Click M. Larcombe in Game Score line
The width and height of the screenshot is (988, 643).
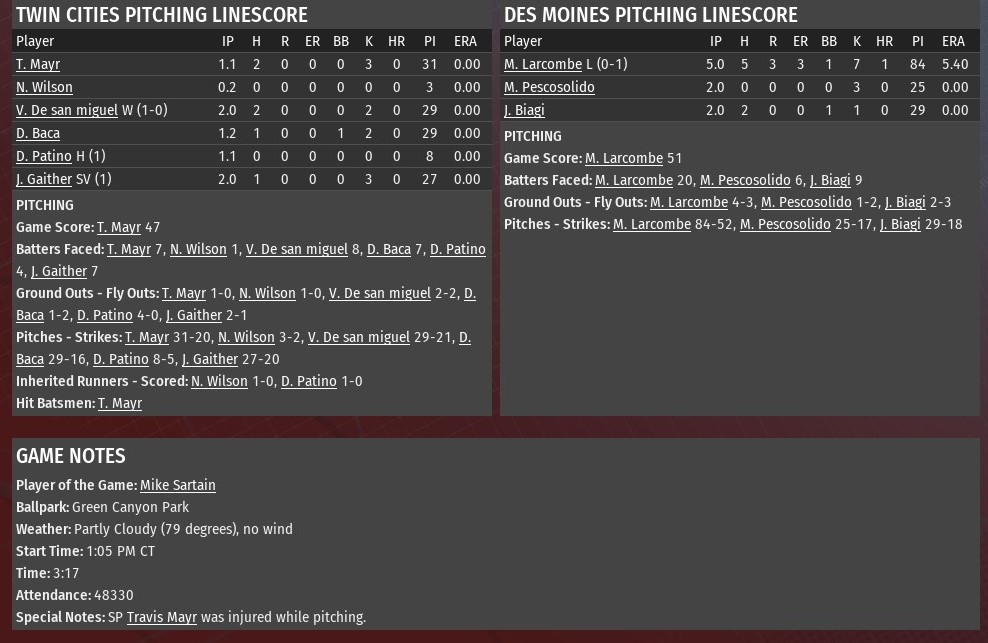[624, 158]
